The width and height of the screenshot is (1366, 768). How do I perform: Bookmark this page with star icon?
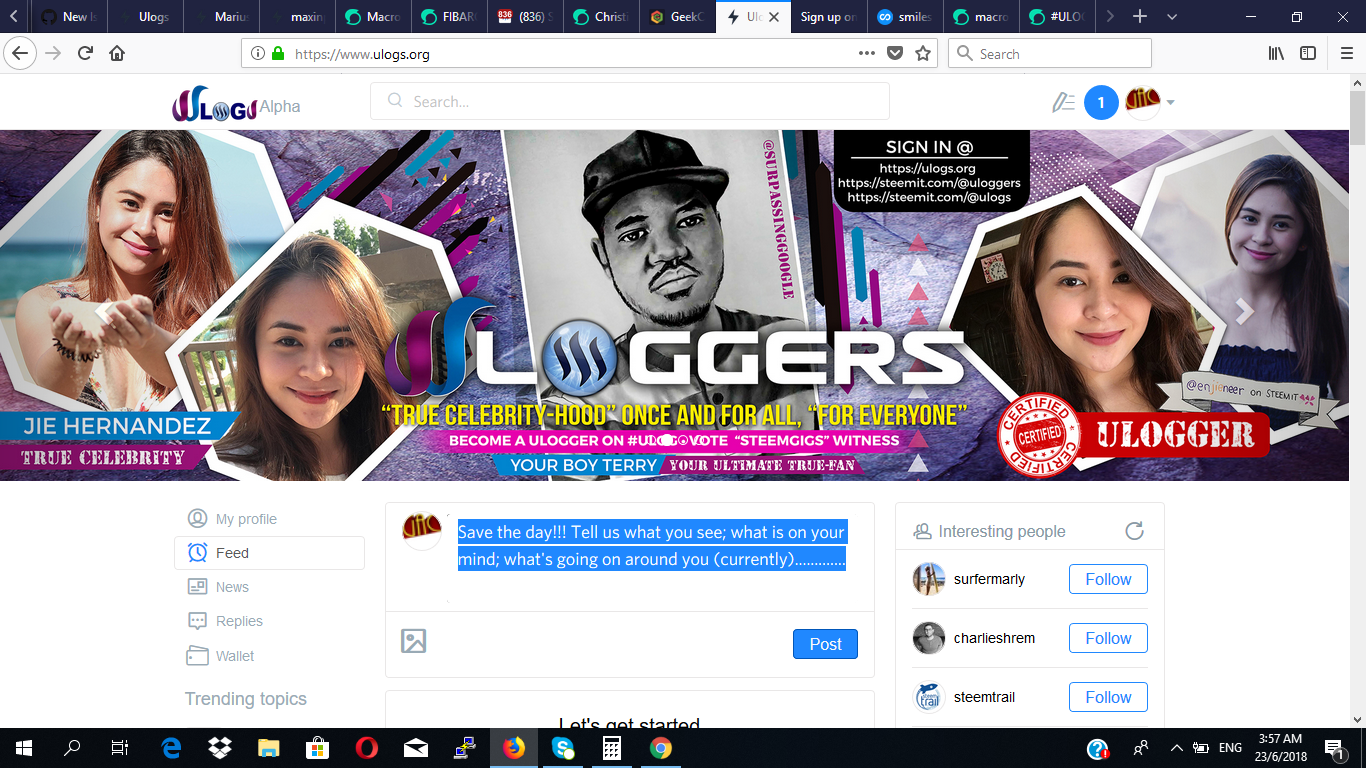(923, 54)
